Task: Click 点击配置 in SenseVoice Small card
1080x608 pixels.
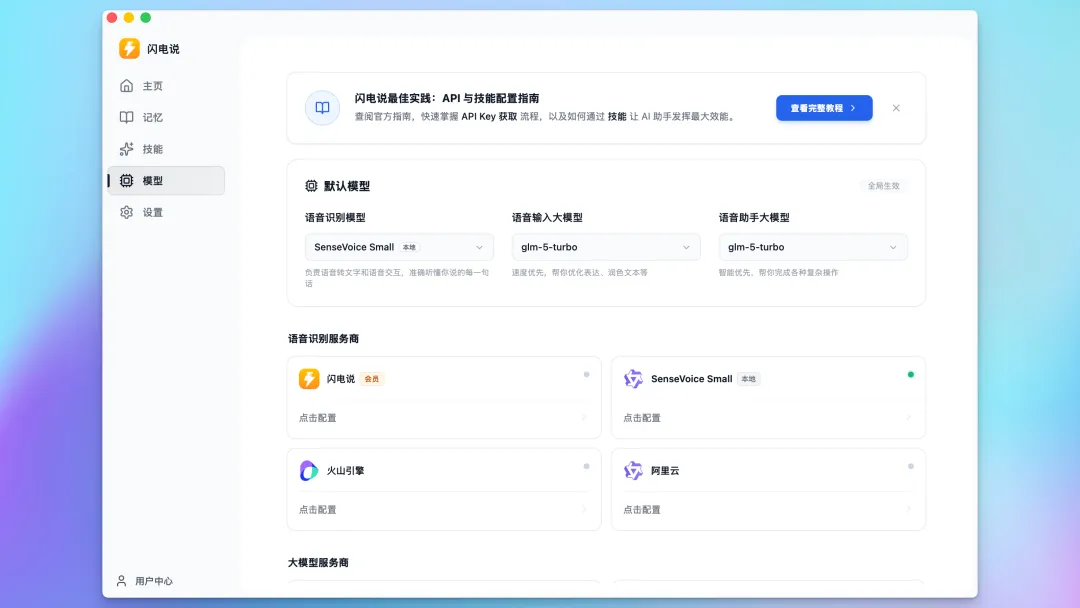Action: [642, 418]
